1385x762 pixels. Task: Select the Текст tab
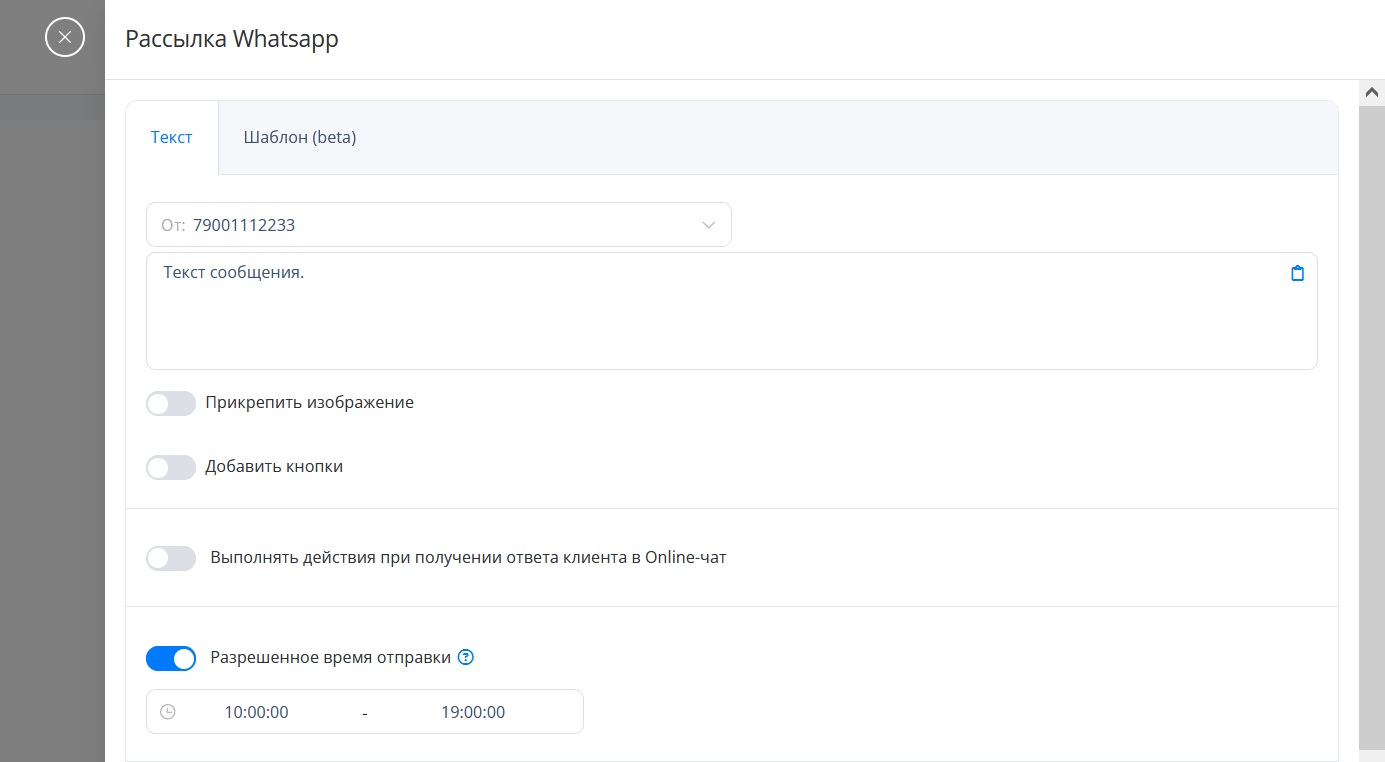coord(172,137)
